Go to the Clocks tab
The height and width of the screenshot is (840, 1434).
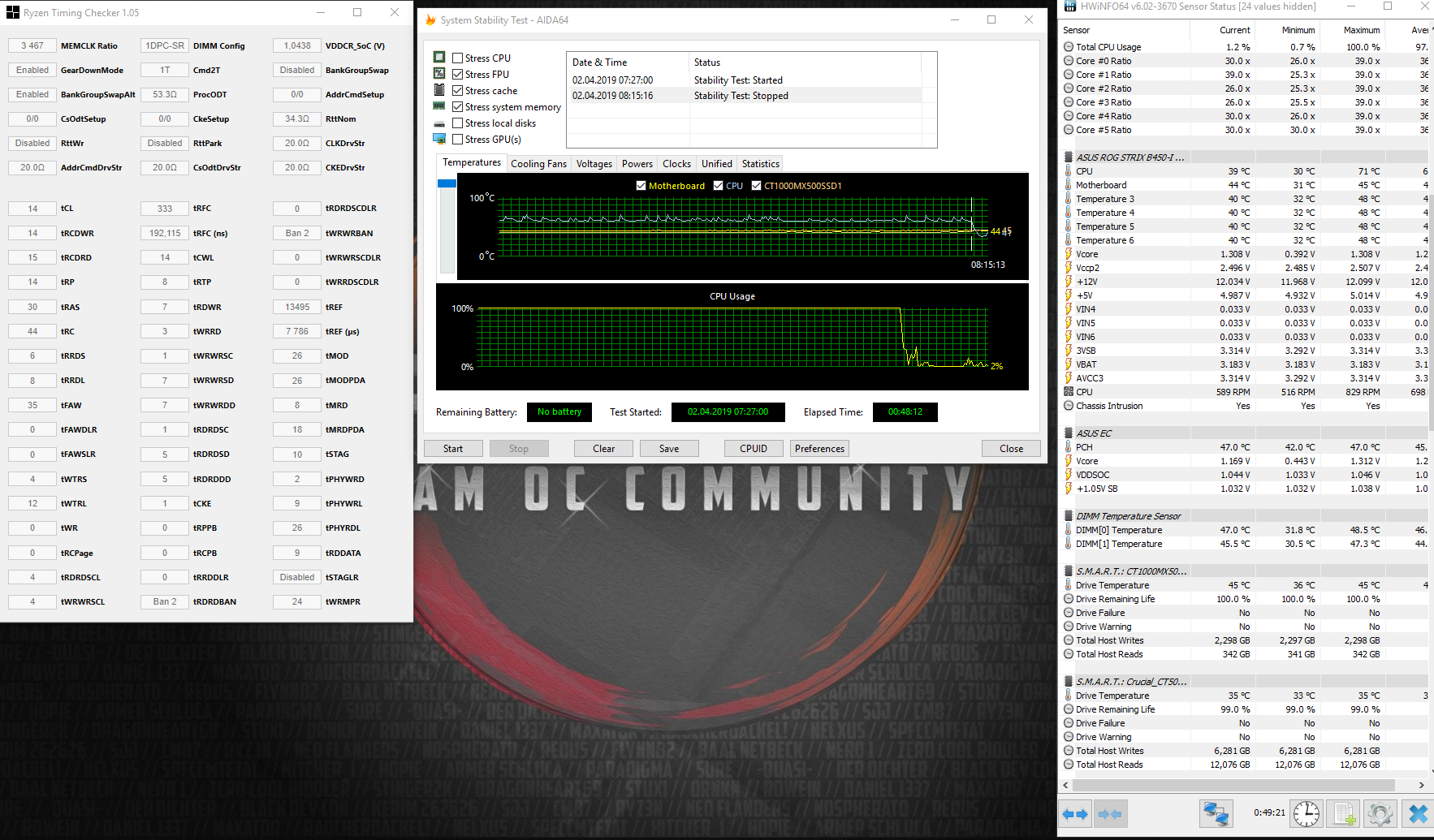click(x=676, y=164)
